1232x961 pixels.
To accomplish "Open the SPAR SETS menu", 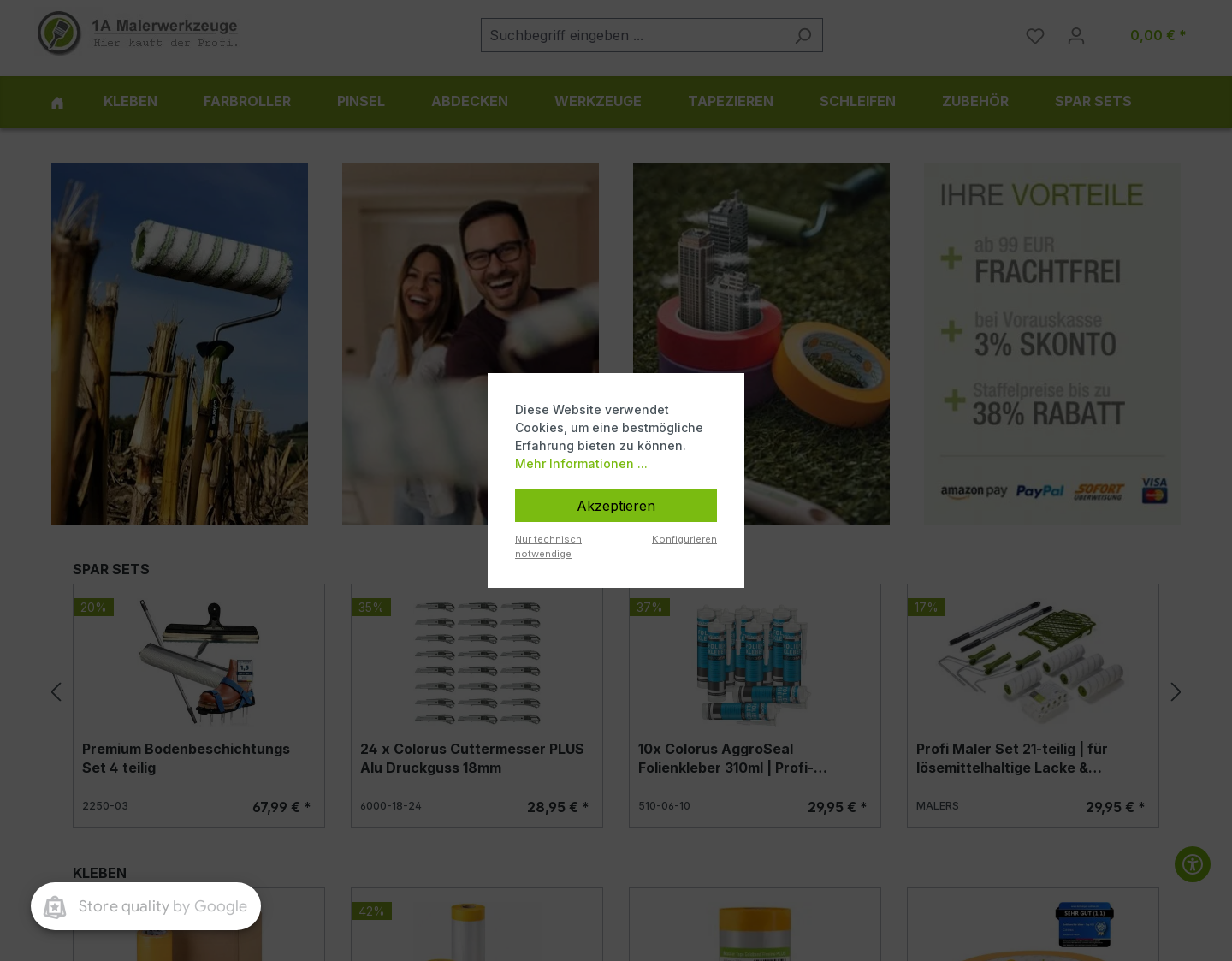I will point(1093,102).
